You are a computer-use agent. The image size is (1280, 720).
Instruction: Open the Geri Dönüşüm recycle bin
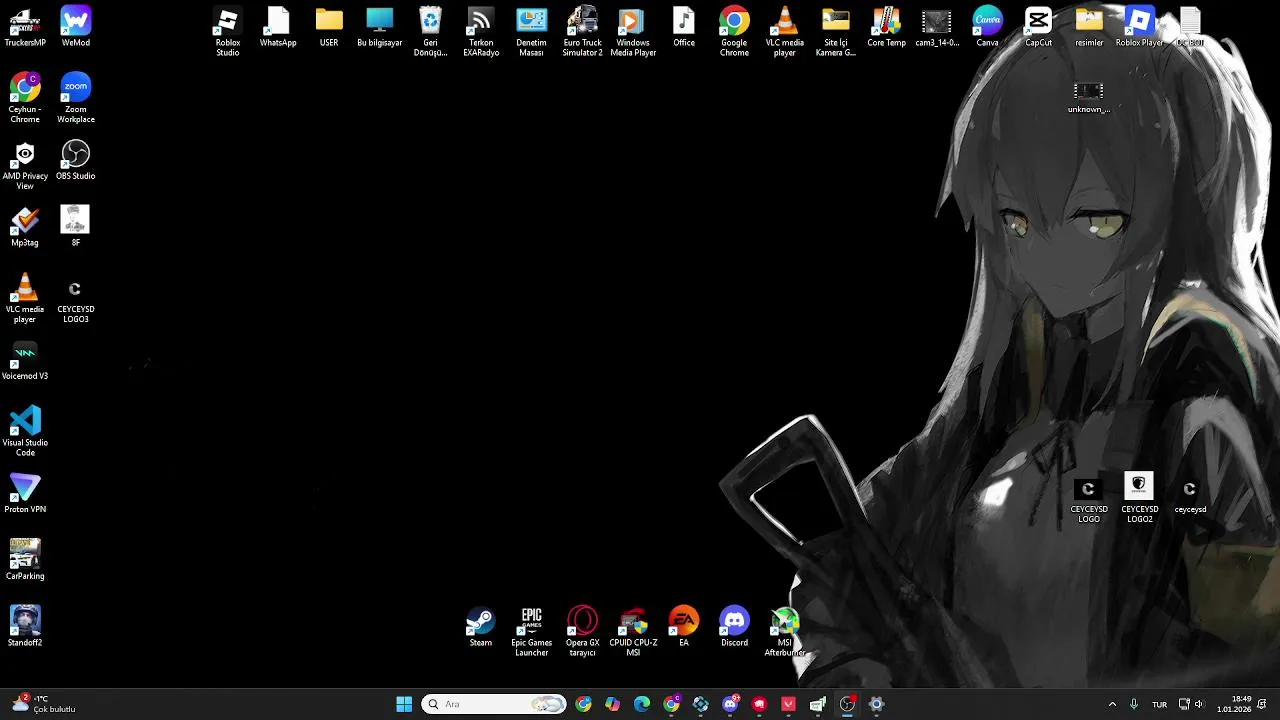[431, 32]
